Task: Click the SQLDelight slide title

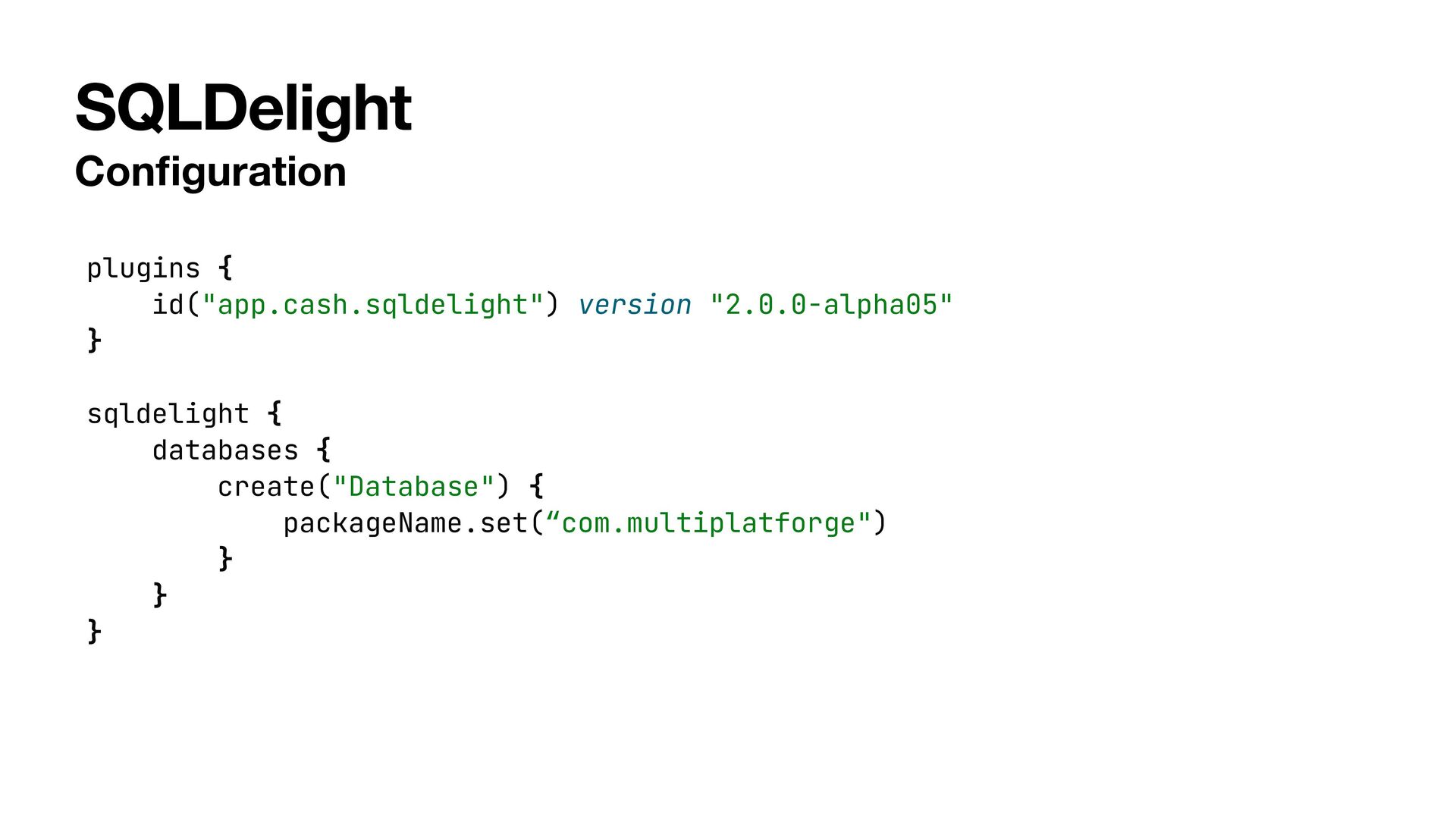Action: [243, 108]
